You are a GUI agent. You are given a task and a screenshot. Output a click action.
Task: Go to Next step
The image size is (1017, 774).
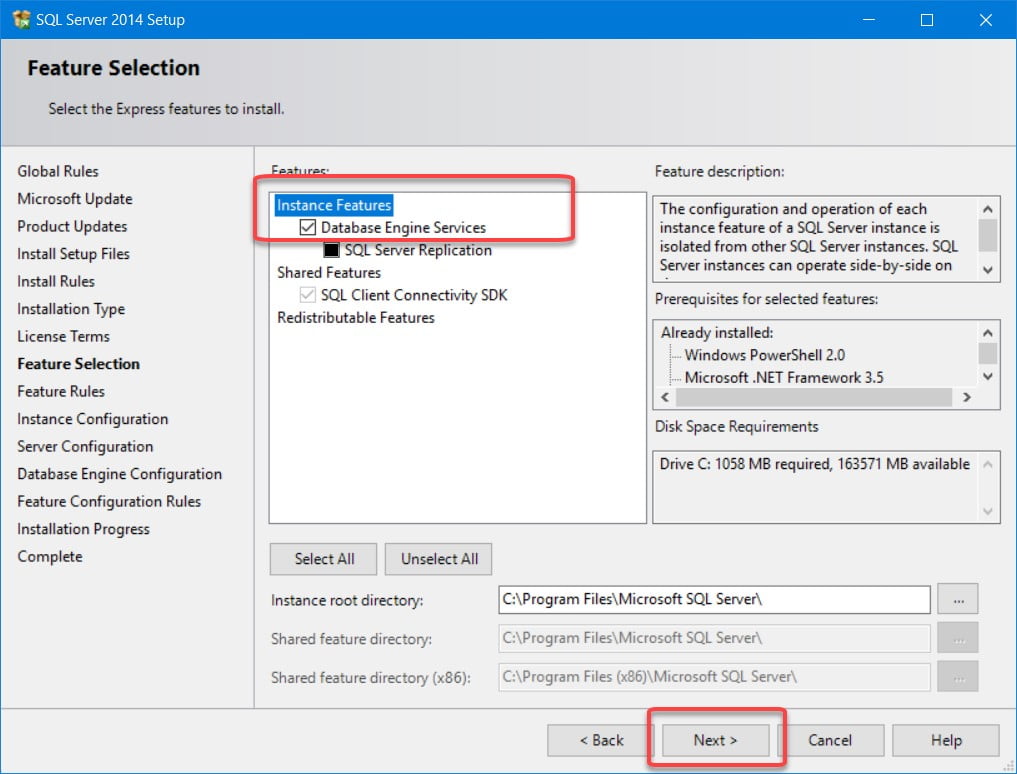click(715, 740)
